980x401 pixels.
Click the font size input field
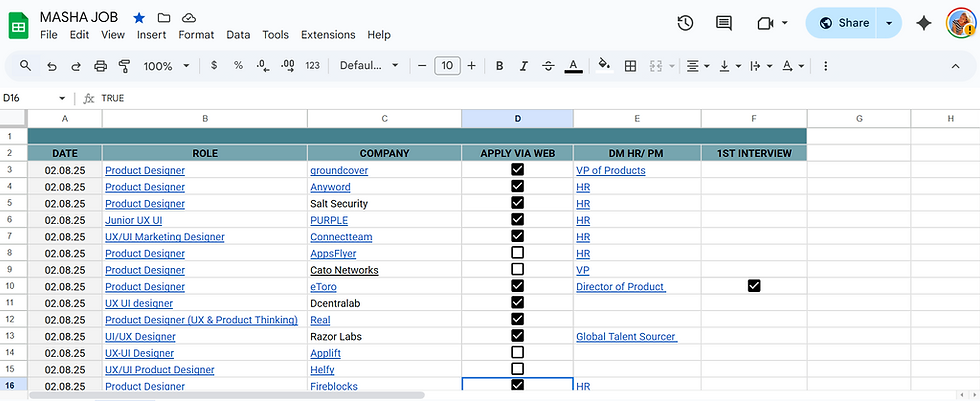pos(448,66)
